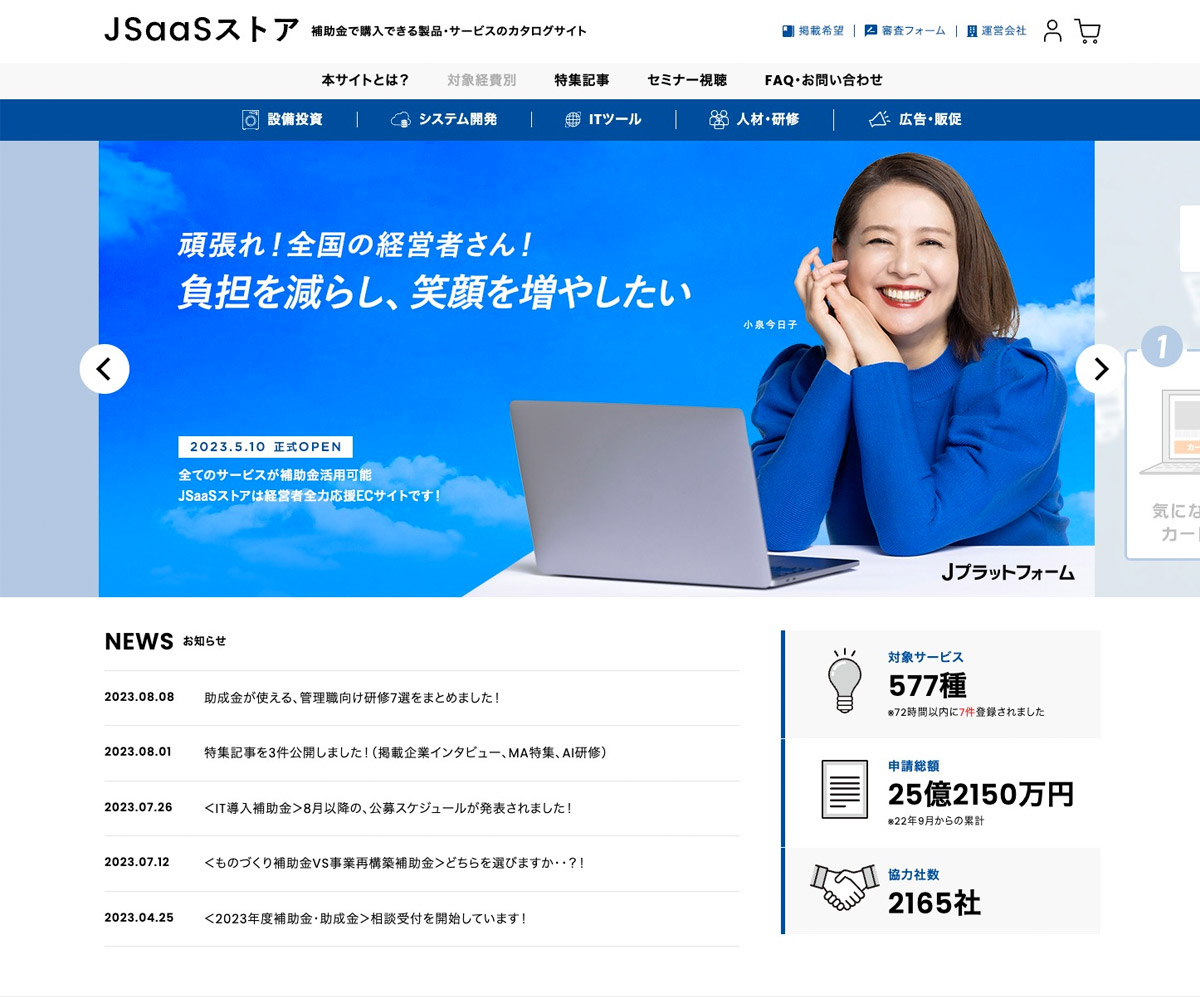Open the 特集記事を3件公開しました news item
This screenshot has width=1200, height=997.
406,753
